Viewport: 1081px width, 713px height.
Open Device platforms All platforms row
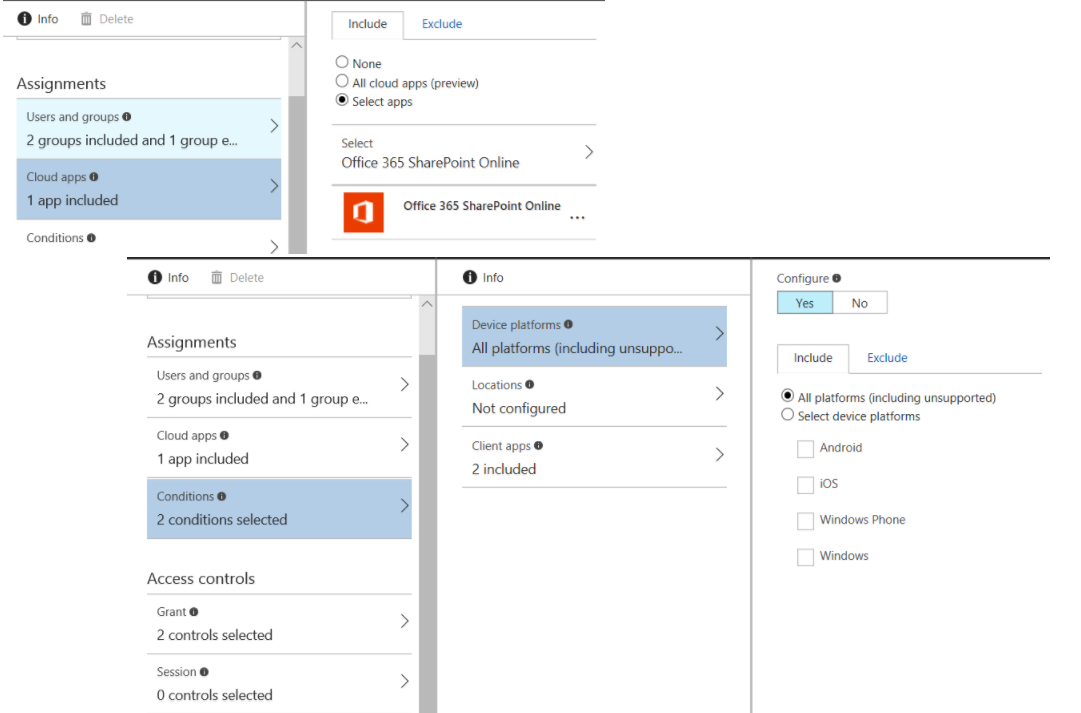594,337
